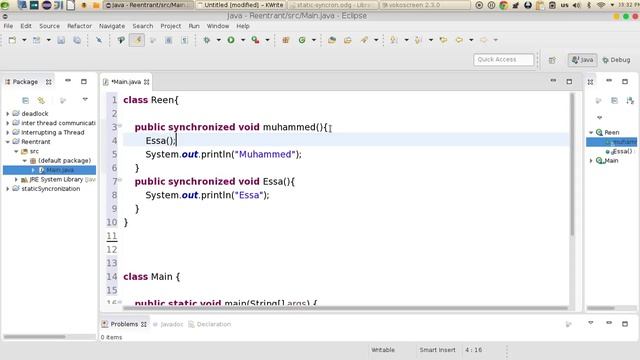Open dropdown arrow beside New file icon
The height and width of the screenshot is (360, 640).
[x=24, y=40]
